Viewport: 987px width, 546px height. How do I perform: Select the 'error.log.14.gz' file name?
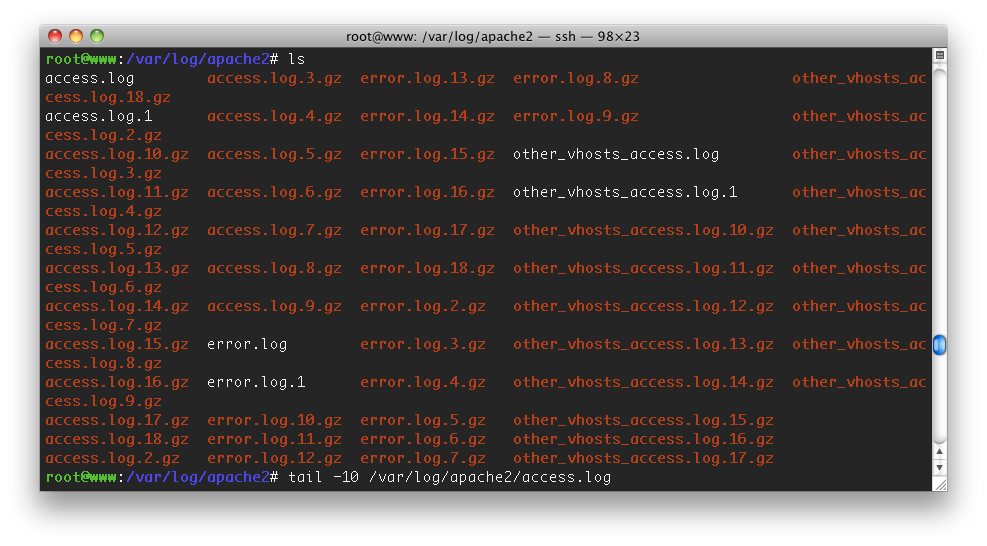pyautogui.click(x=427, y=117)
